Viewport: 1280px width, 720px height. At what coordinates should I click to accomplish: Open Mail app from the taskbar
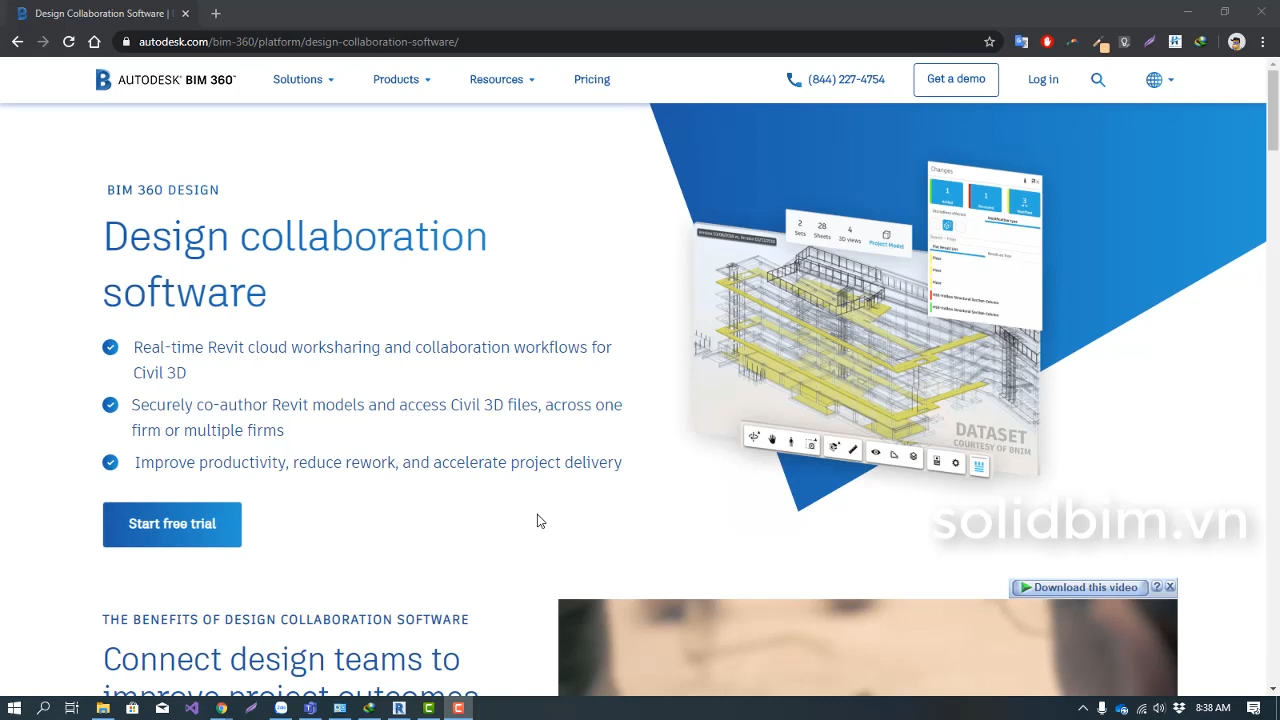click(x=162, y=708)
